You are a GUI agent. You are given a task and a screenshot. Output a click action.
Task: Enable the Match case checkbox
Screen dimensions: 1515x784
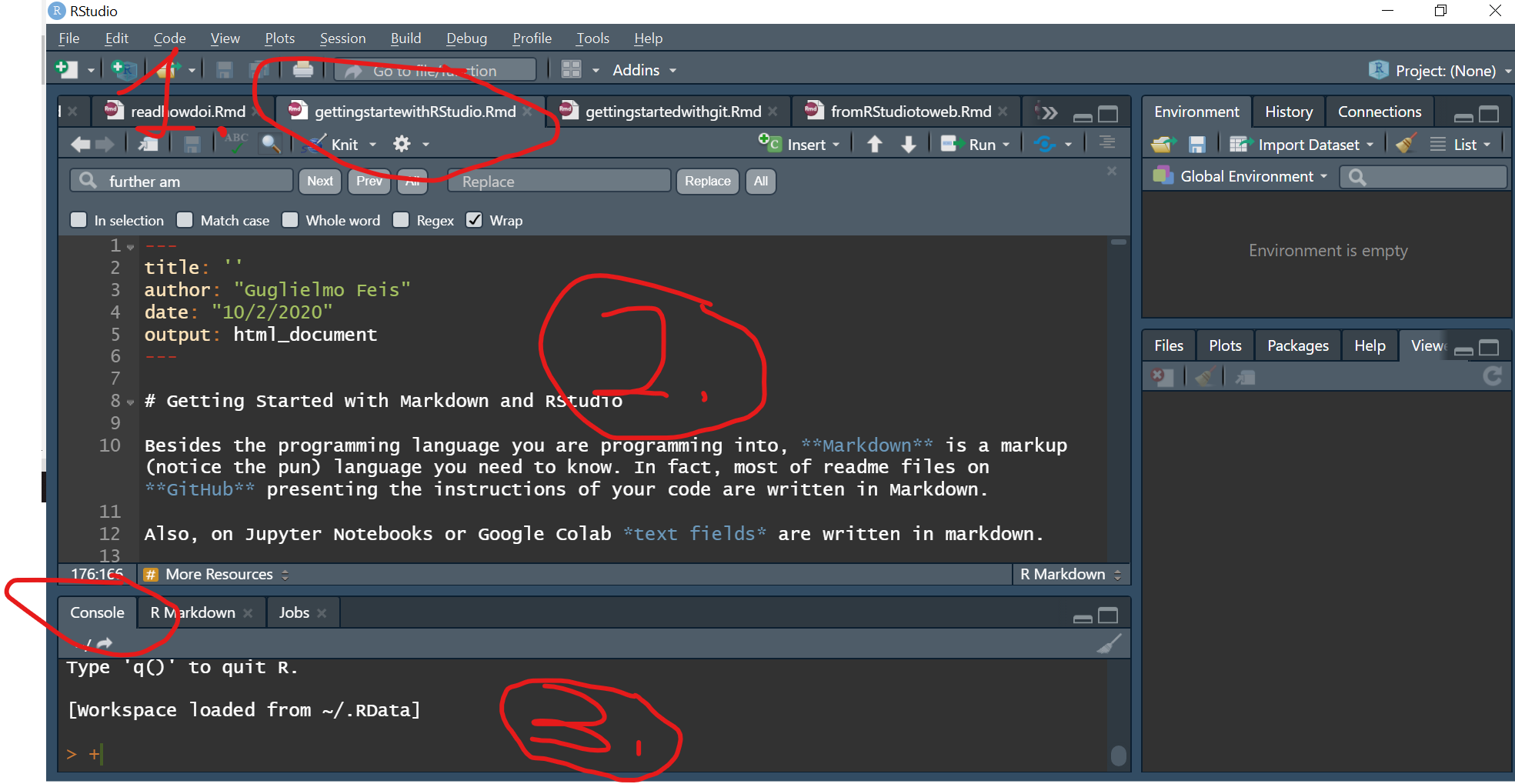point(185,220)
